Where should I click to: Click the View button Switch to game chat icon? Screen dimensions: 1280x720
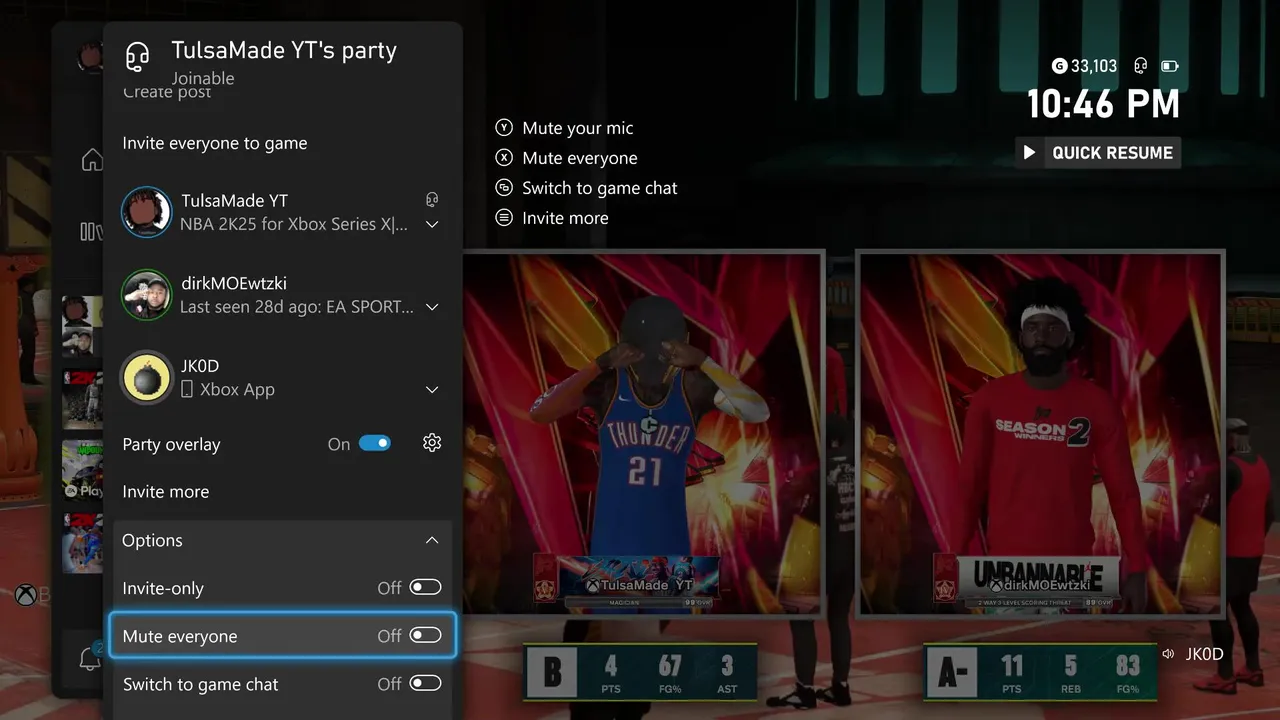504,188
